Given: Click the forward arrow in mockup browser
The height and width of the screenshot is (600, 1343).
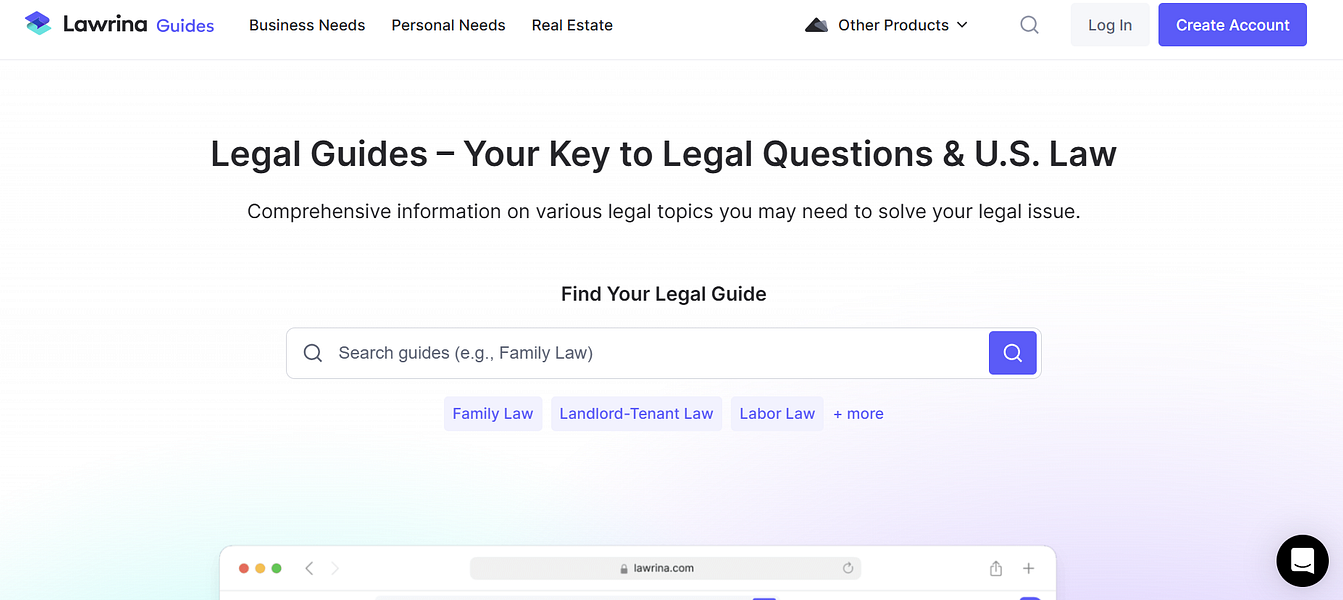Looking at the screenshot, I should point(335,568).
